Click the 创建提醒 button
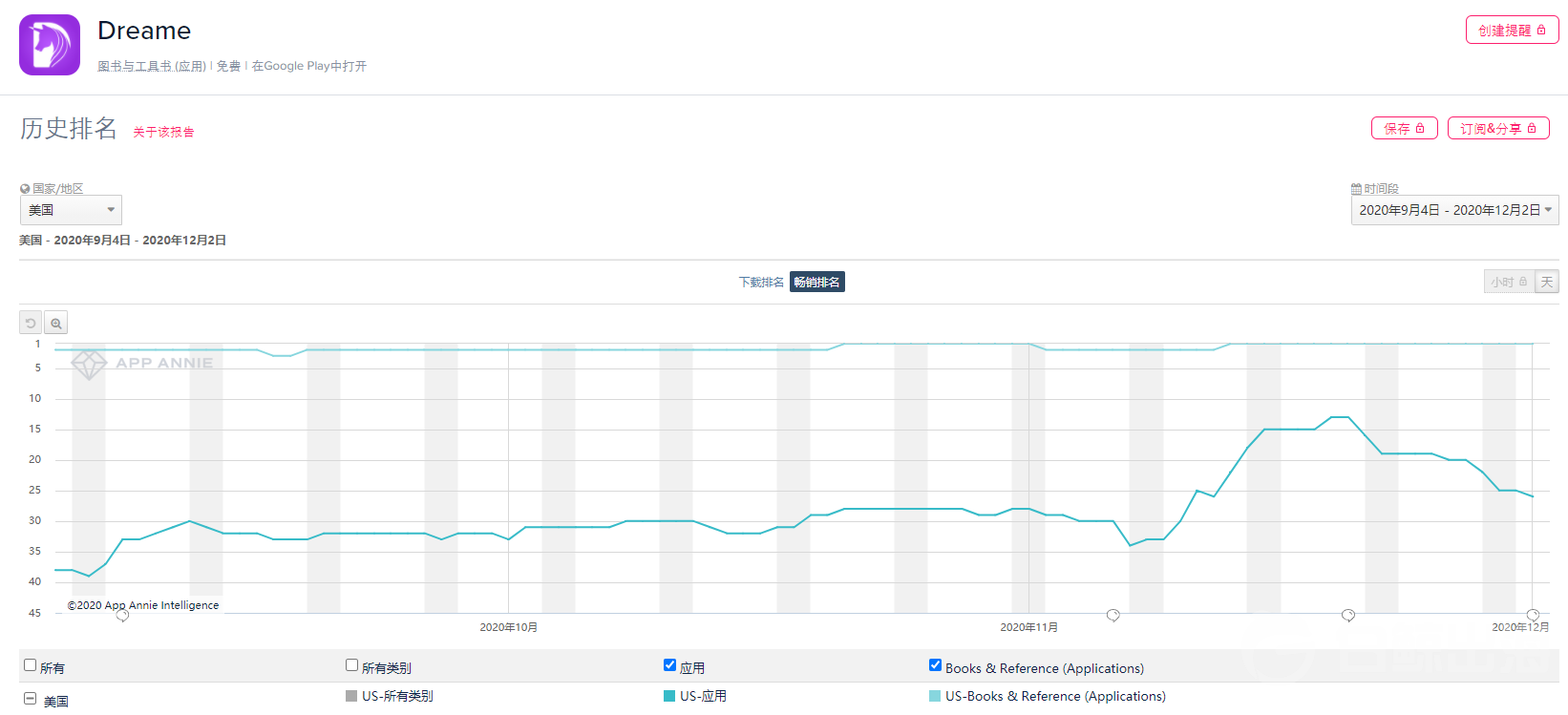This screenshot has height=715, width=1568. [1513, 31]
